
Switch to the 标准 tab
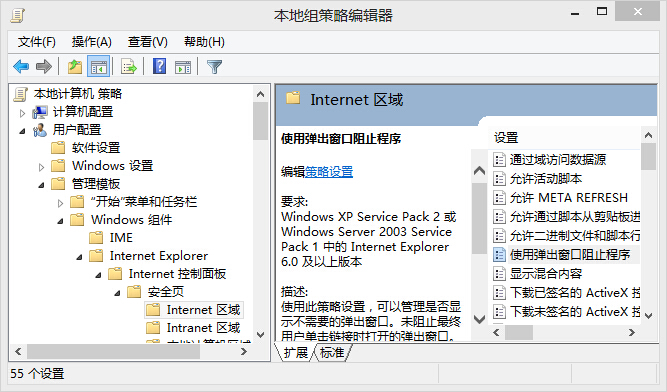point(332,352)
